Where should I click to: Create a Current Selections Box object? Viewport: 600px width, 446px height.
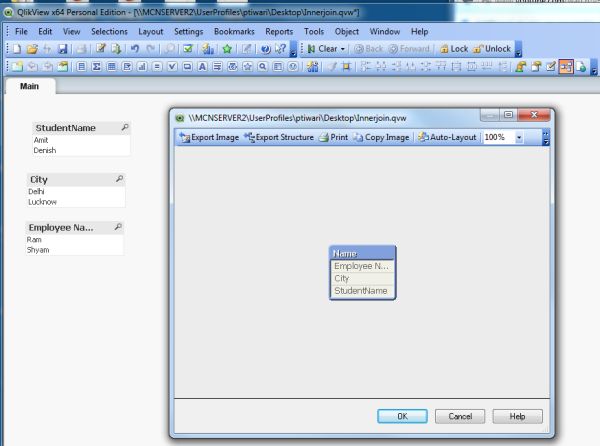coord(172,67)
